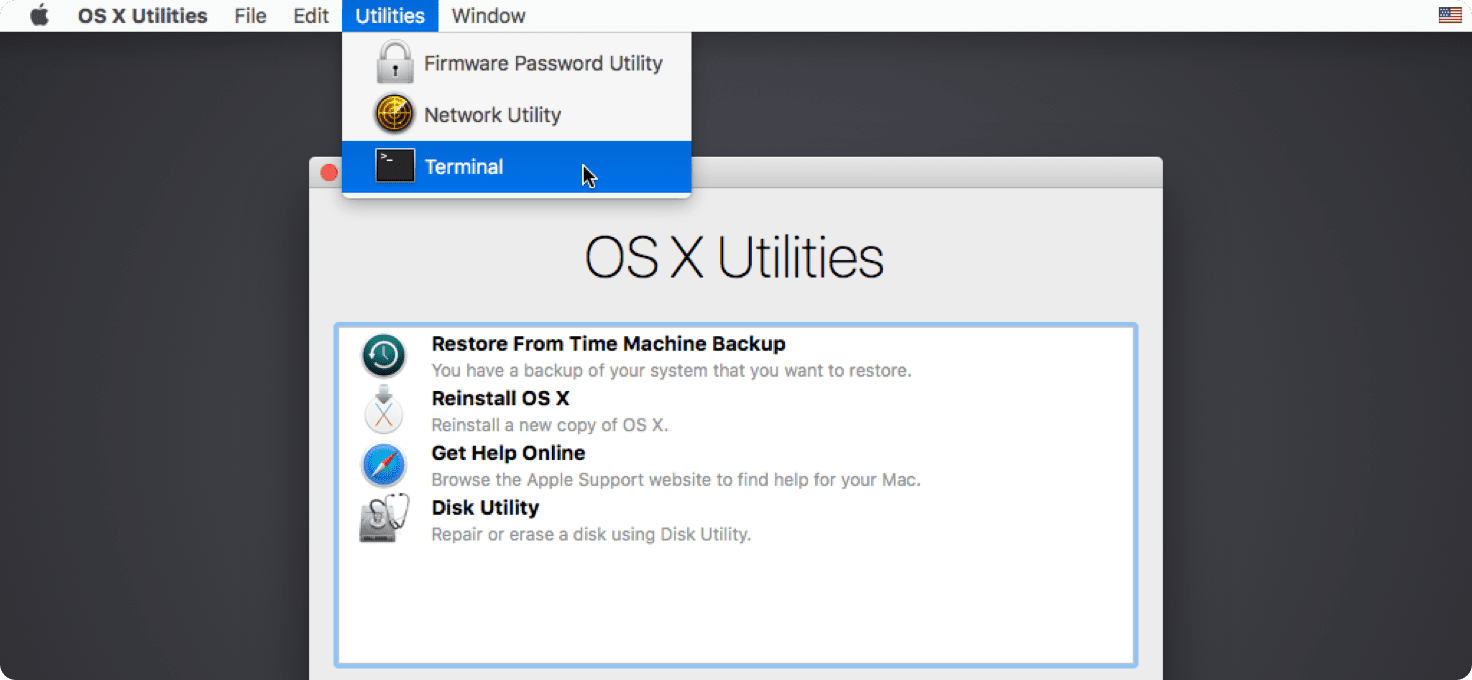Click the Time Machine backup icon

[384, 355]
